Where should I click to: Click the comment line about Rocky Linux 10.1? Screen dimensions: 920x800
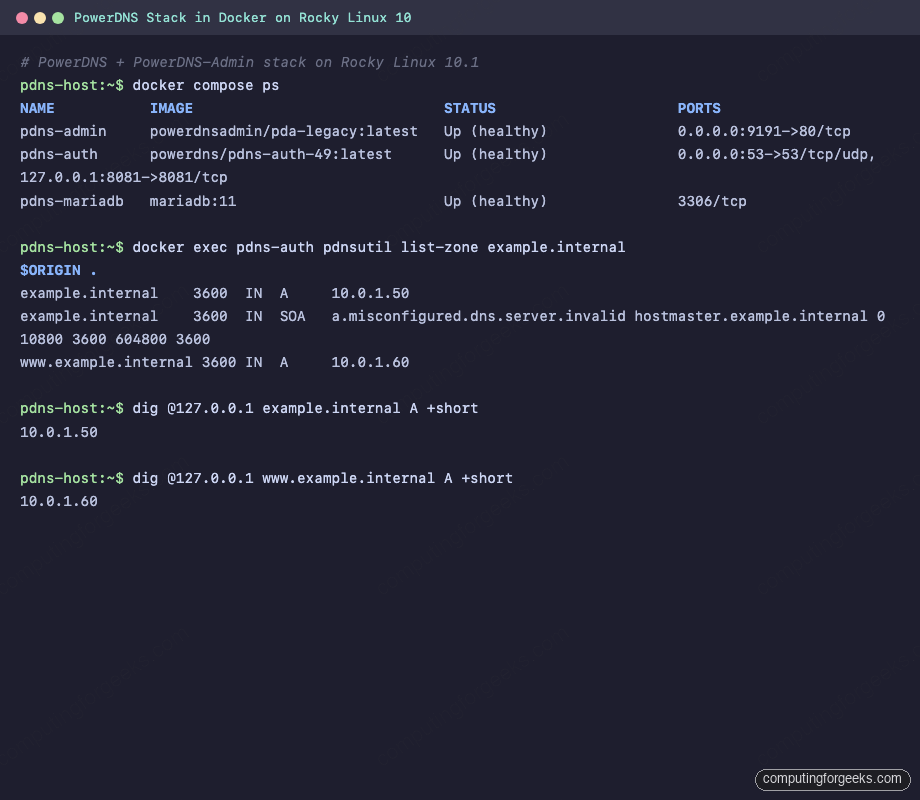[x=249, y=62]
